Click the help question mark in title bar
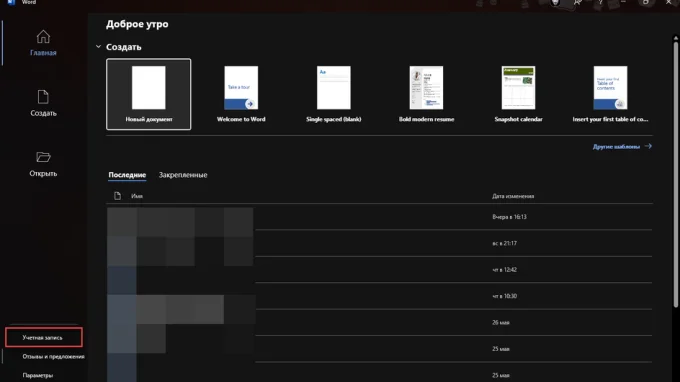 click(x=600, y=3)
